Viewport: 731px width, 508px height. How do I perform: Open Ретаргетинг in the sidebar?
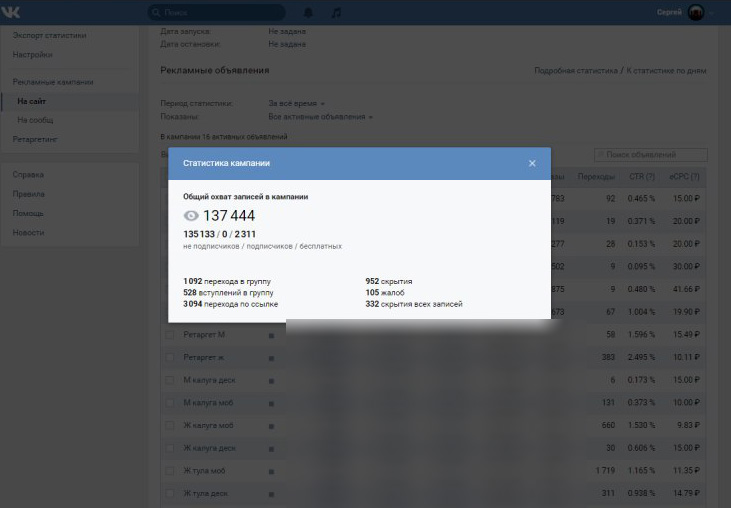click(35, 139)
